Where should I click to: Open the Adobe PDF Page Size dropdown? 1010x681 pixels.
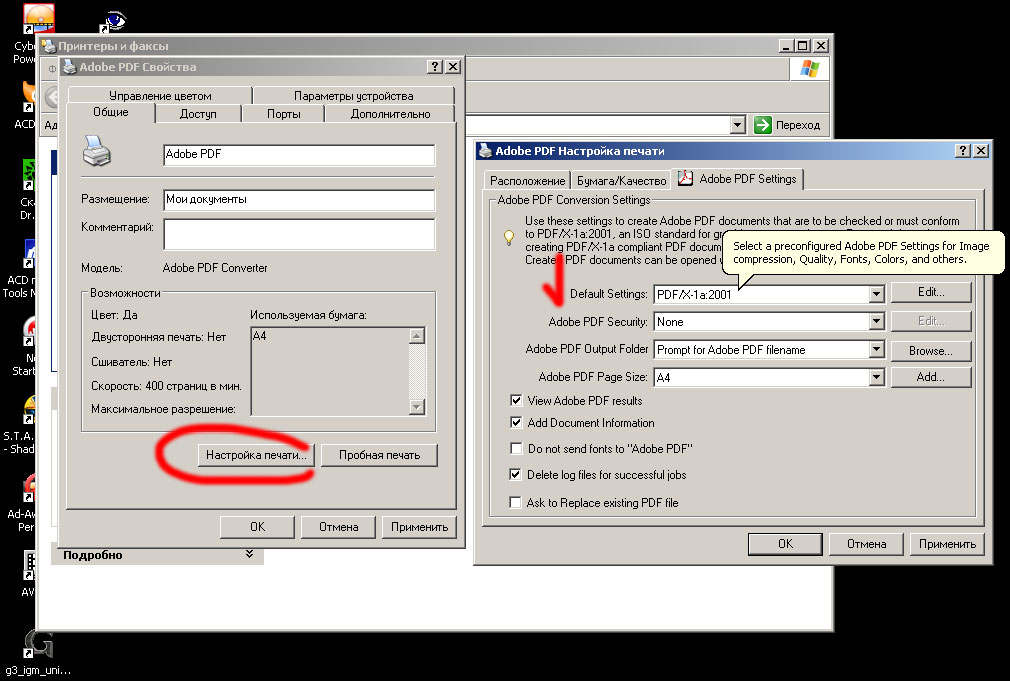click(x=876, y=377)
